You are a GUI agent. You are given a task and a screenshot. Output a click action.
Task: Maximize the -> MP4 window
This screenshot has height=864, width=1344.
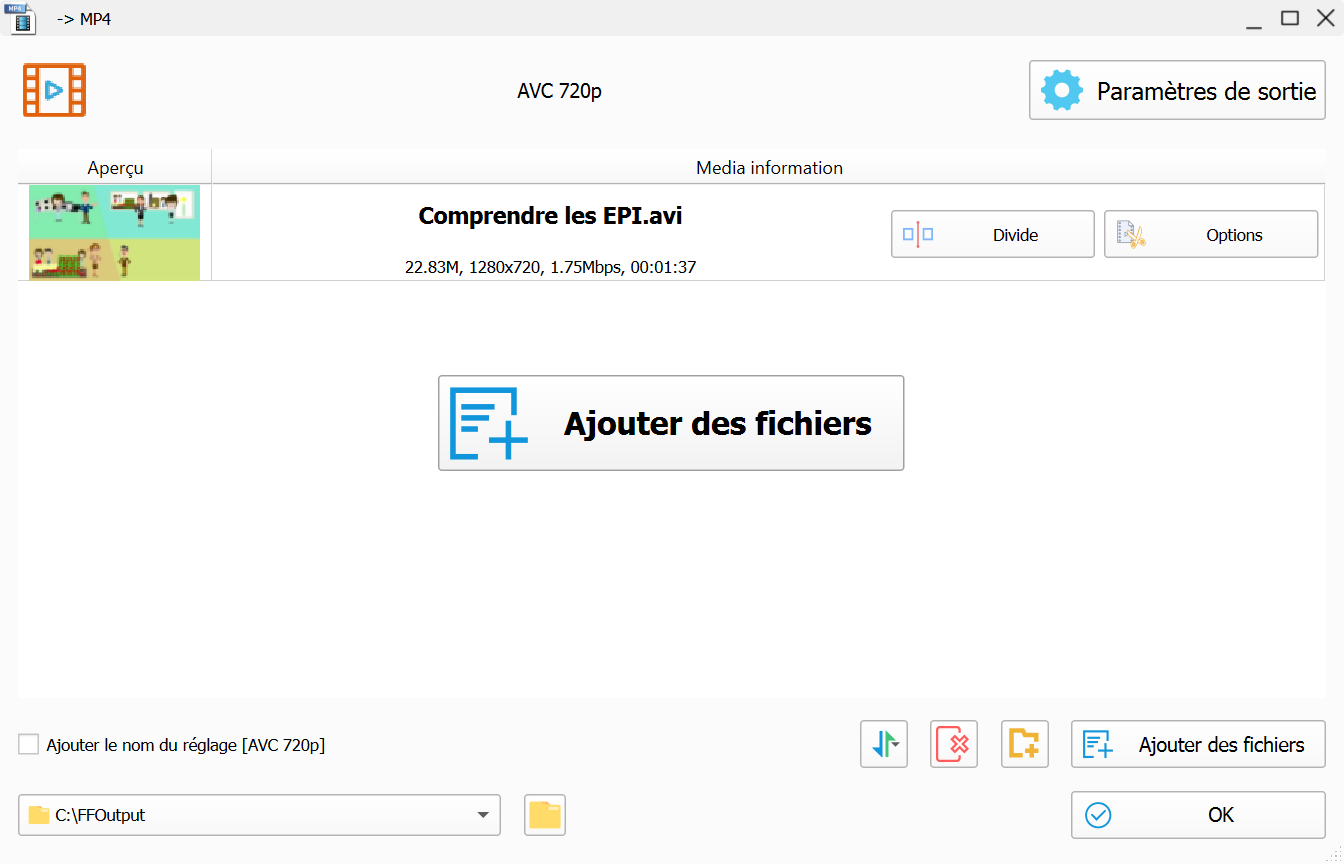point(1290,18)
